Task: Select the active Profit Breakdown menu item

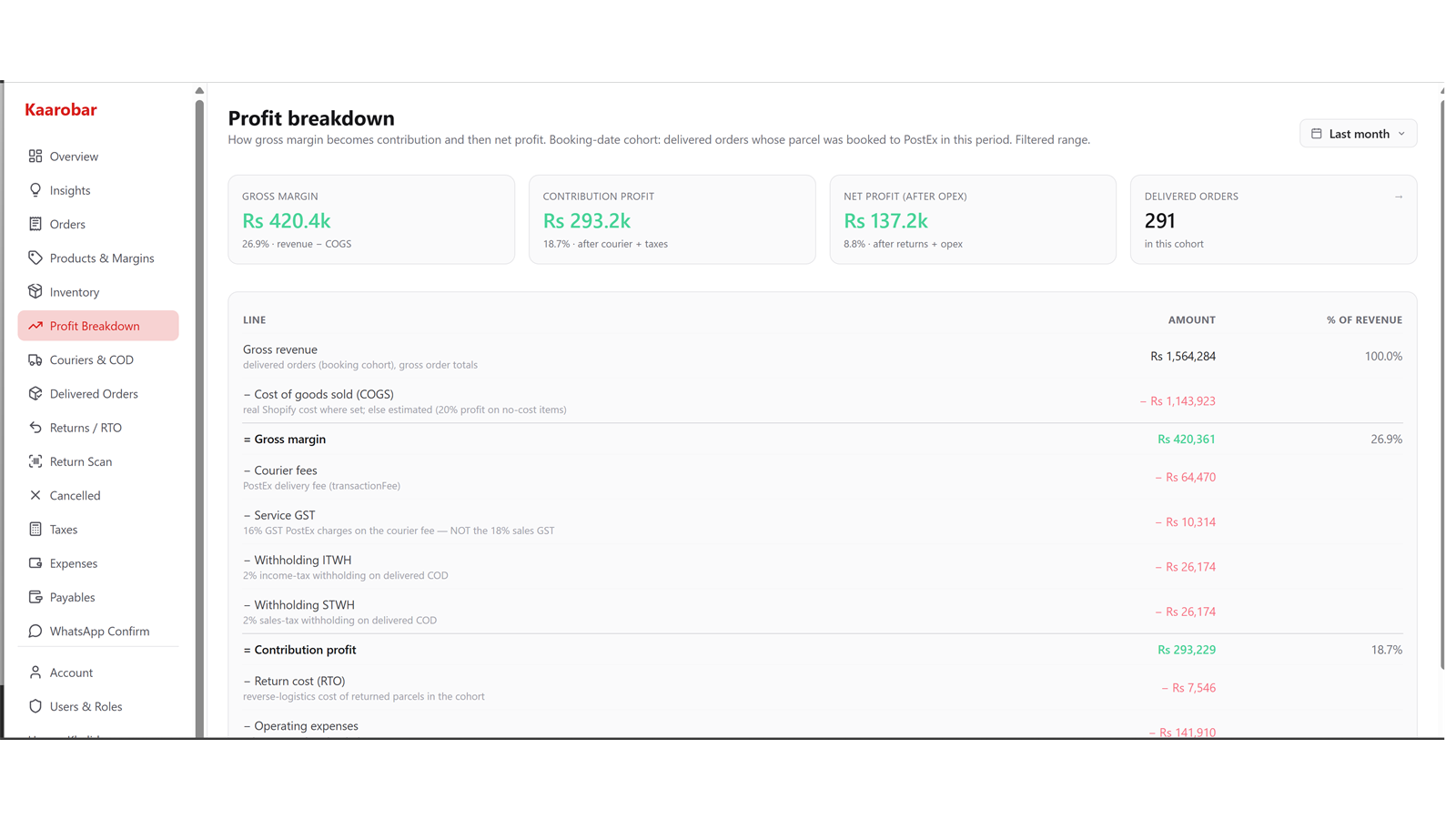Action: (x=98, y=326)
